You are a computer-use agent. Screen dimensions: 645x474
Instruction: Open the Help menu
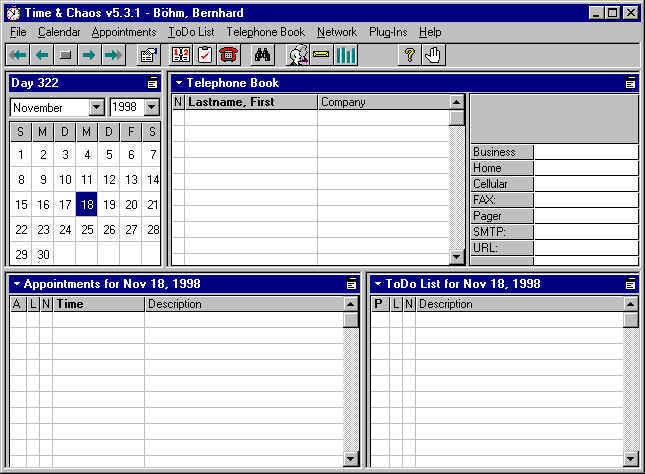[x=430, y=32]
